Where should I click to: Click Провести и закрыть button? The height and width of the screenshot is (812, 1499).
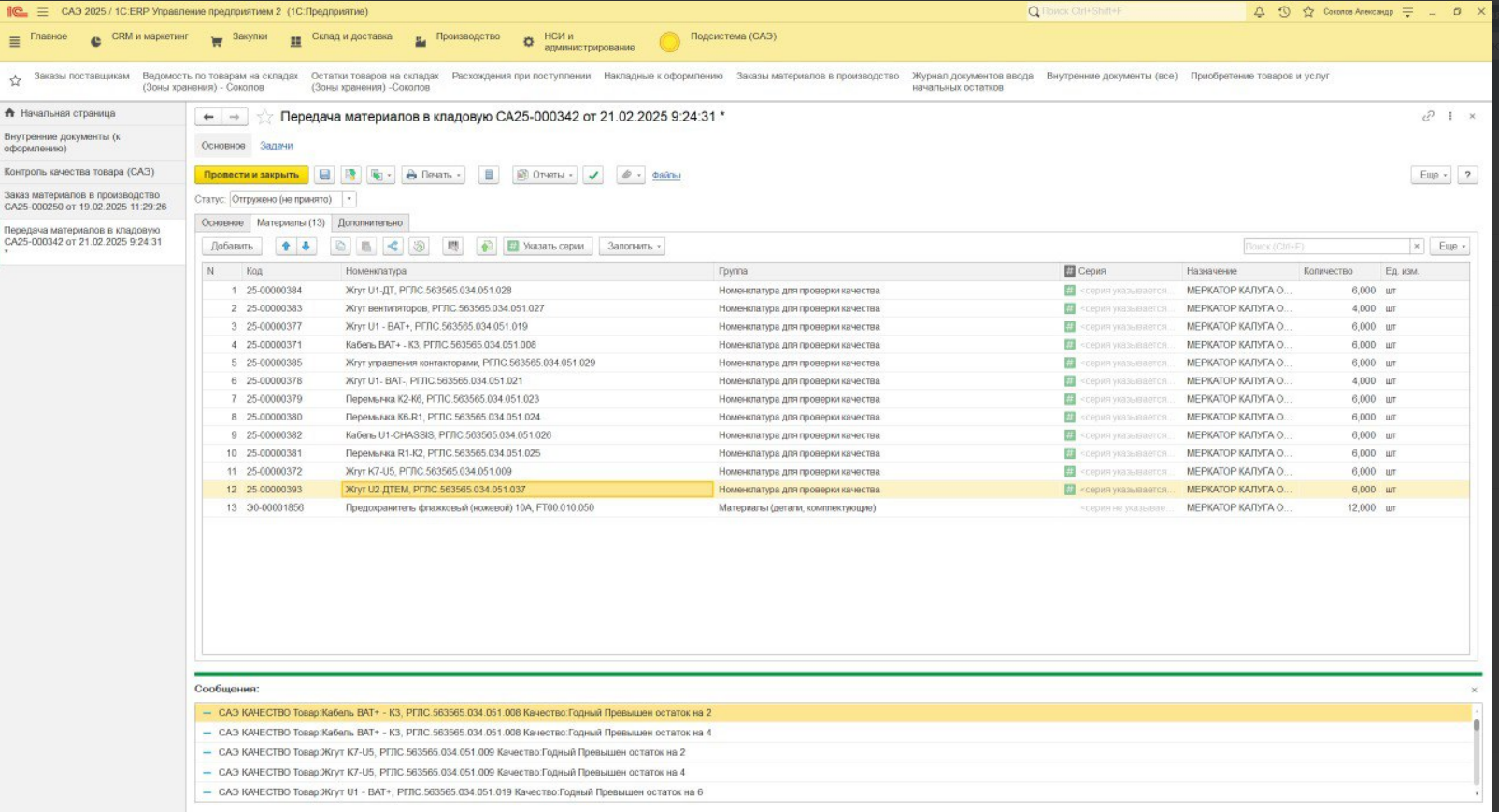coord(251,175)
